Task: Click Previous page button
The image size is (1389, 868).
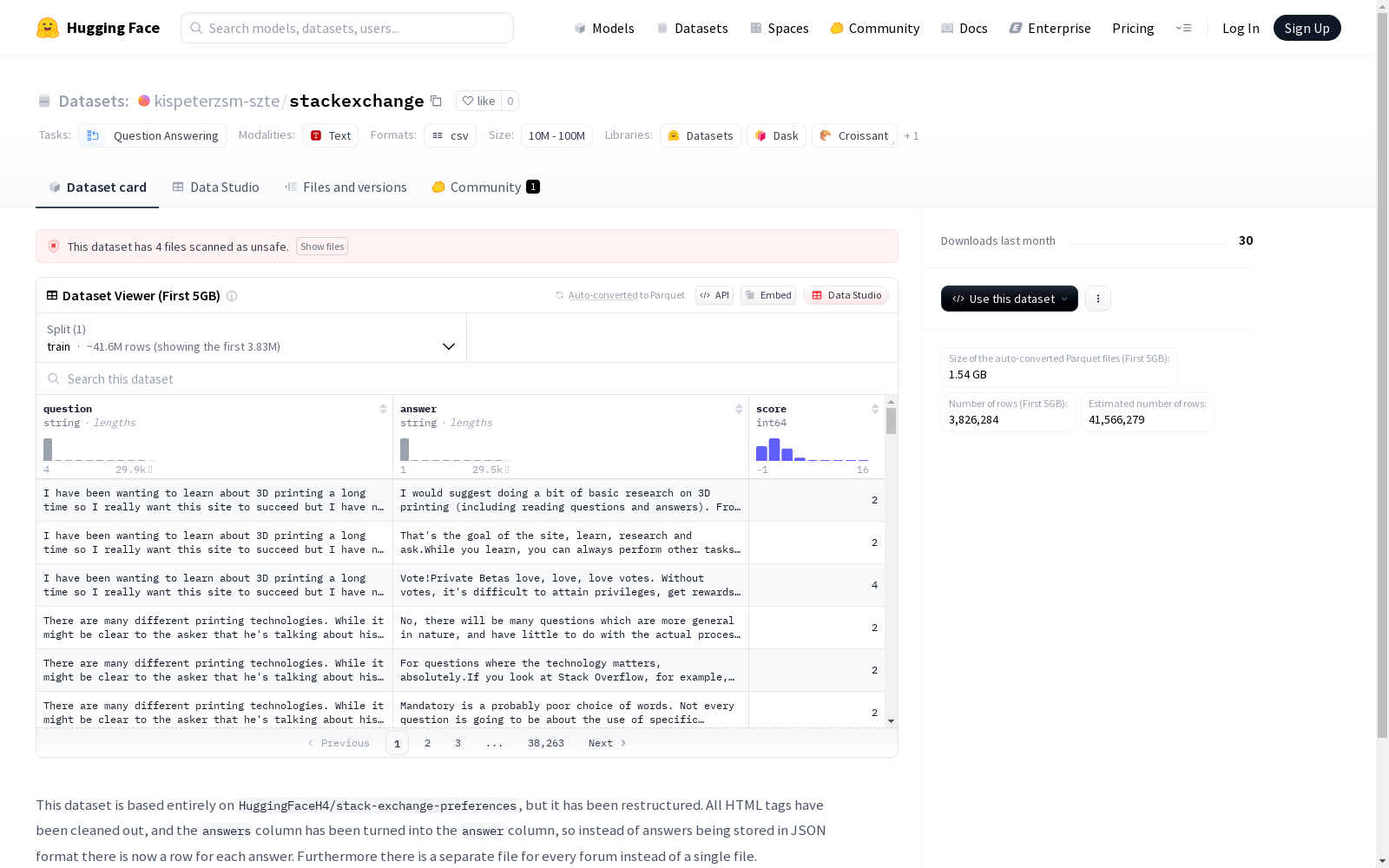Action: (339, 743)
